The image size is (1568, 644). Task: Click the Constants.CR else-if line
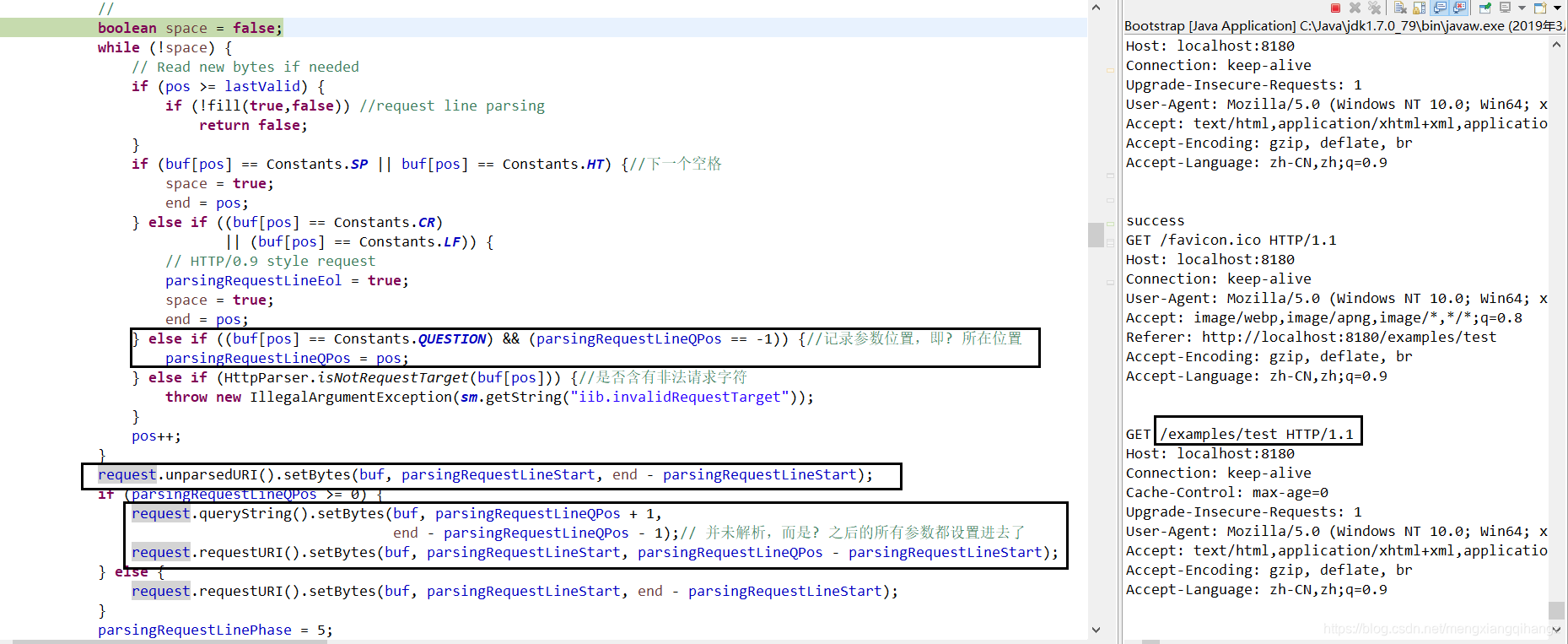(288, 222)
